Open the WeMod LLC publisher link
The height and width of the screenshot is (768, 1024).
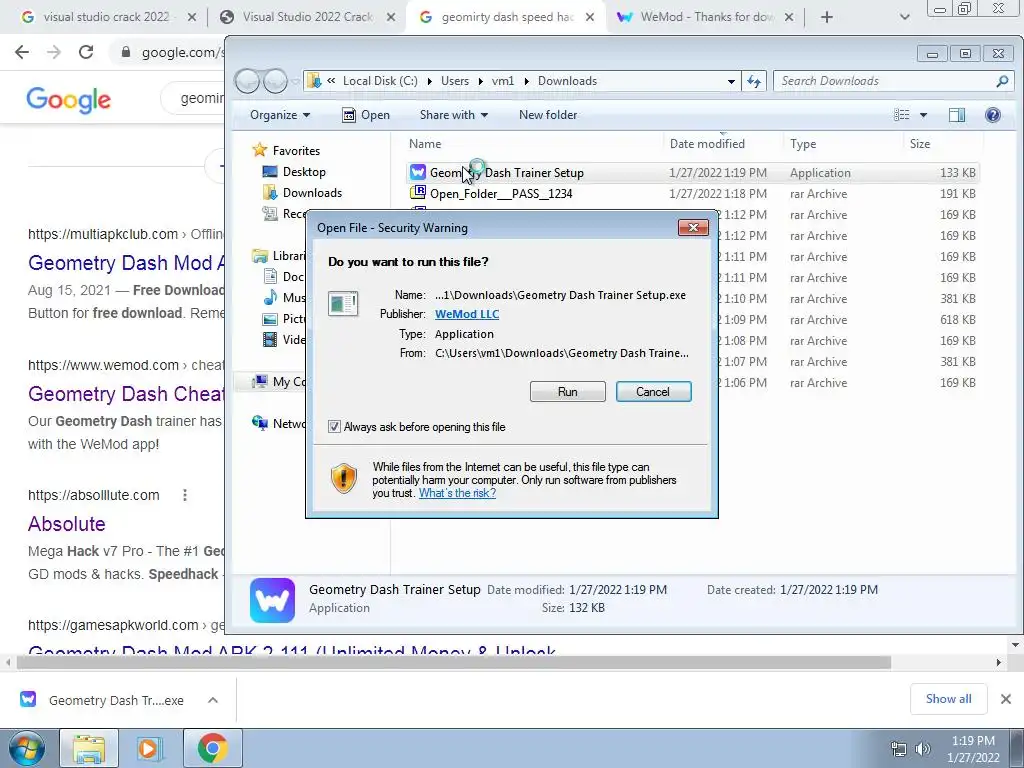click(x=467, y=314)
